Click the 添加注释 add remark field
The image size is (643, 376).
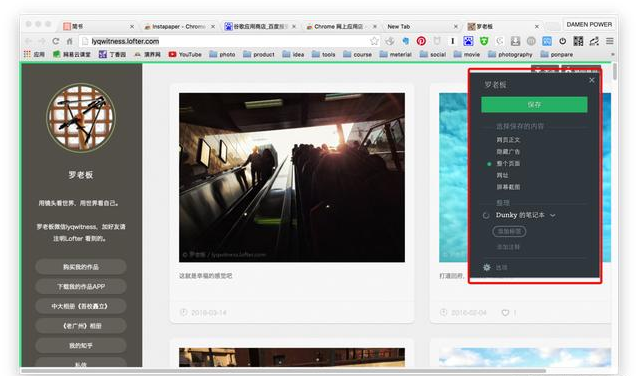click(x=508, y=247)
